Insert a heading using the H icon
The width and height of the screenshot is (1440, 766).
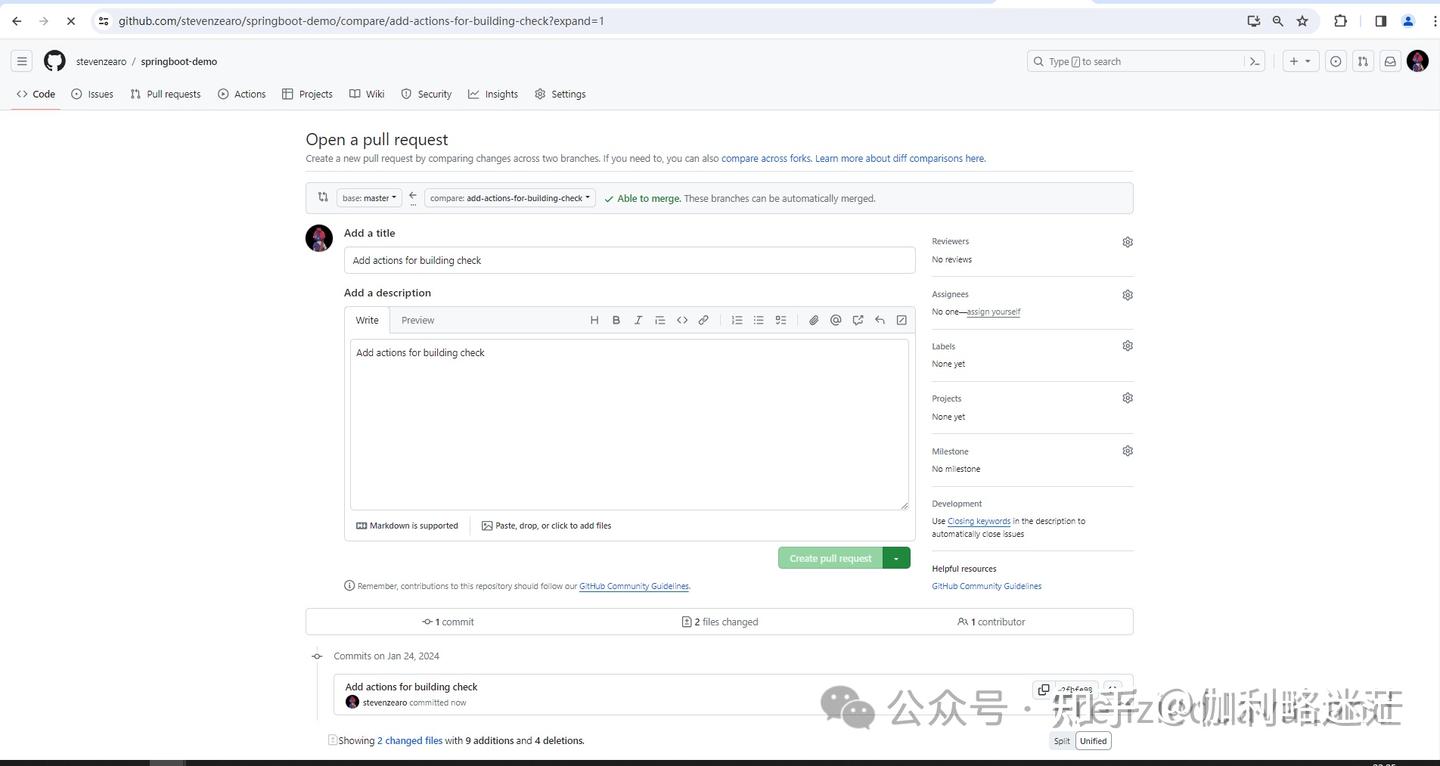(594, 320)
